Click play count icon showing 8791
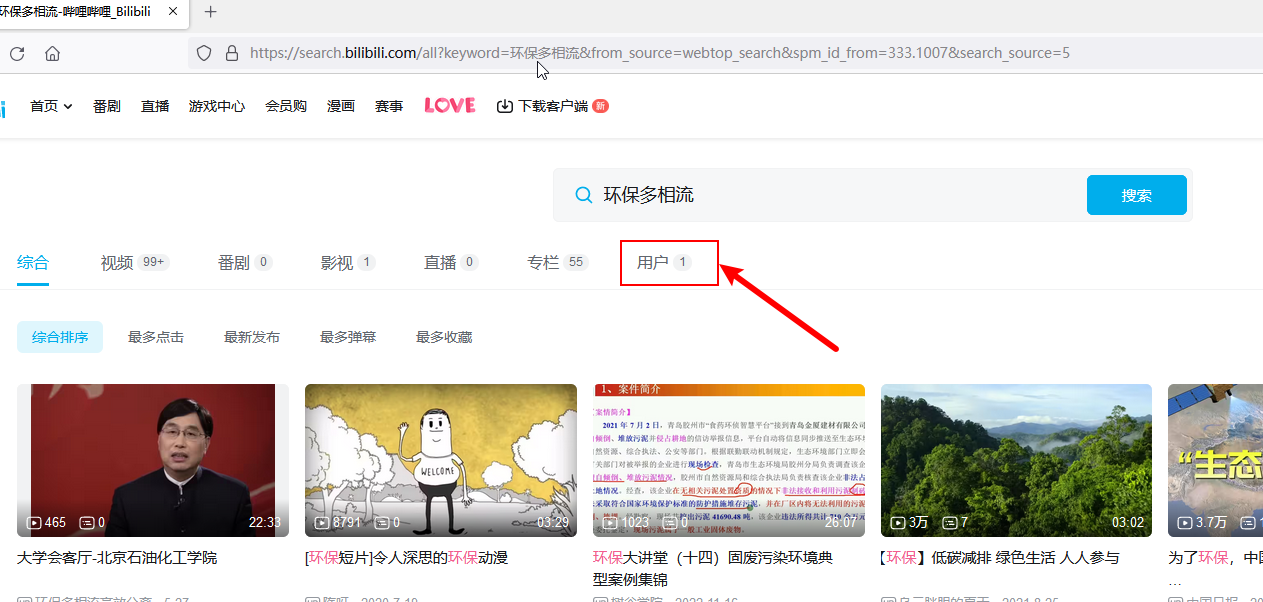This screenshot has width=1263, height=602. (x=323, y=523)
